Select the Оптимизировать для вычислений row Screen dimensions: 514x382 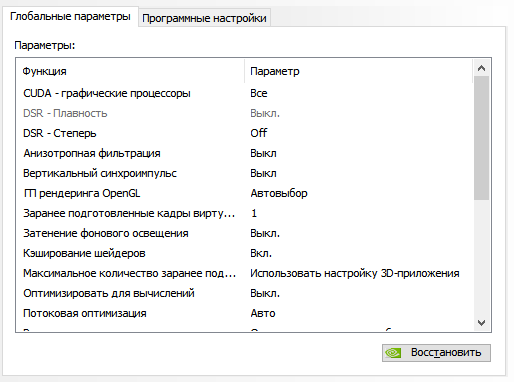click(244, 293)
